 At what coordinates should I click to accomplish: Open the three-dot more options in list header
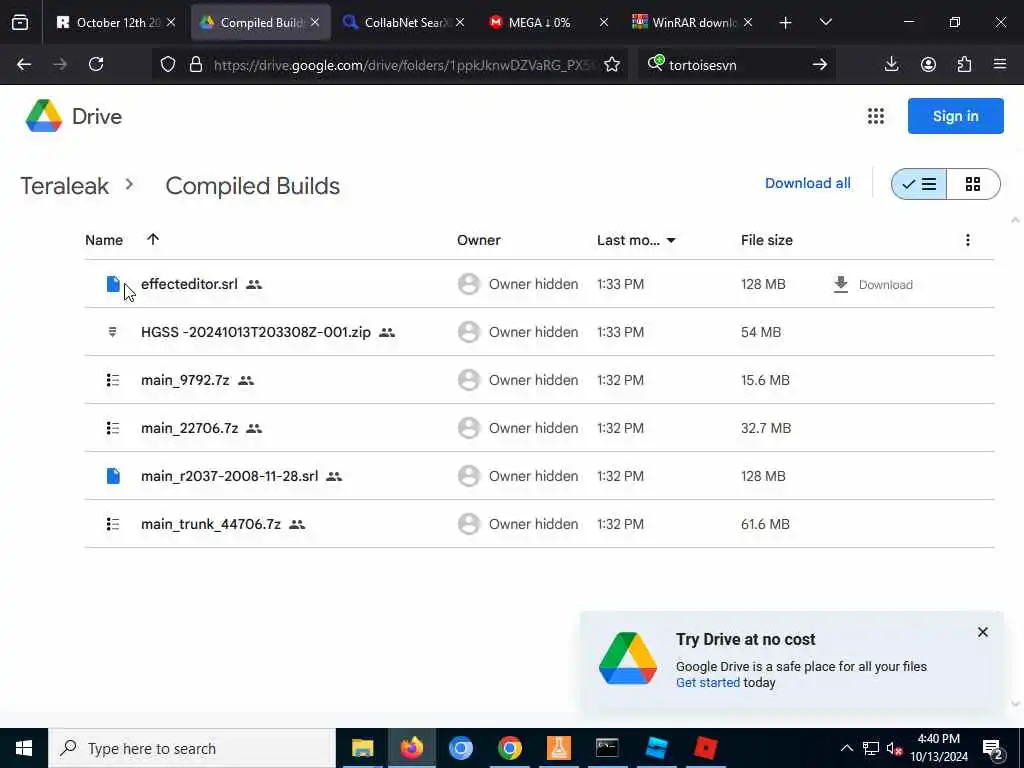968,240
